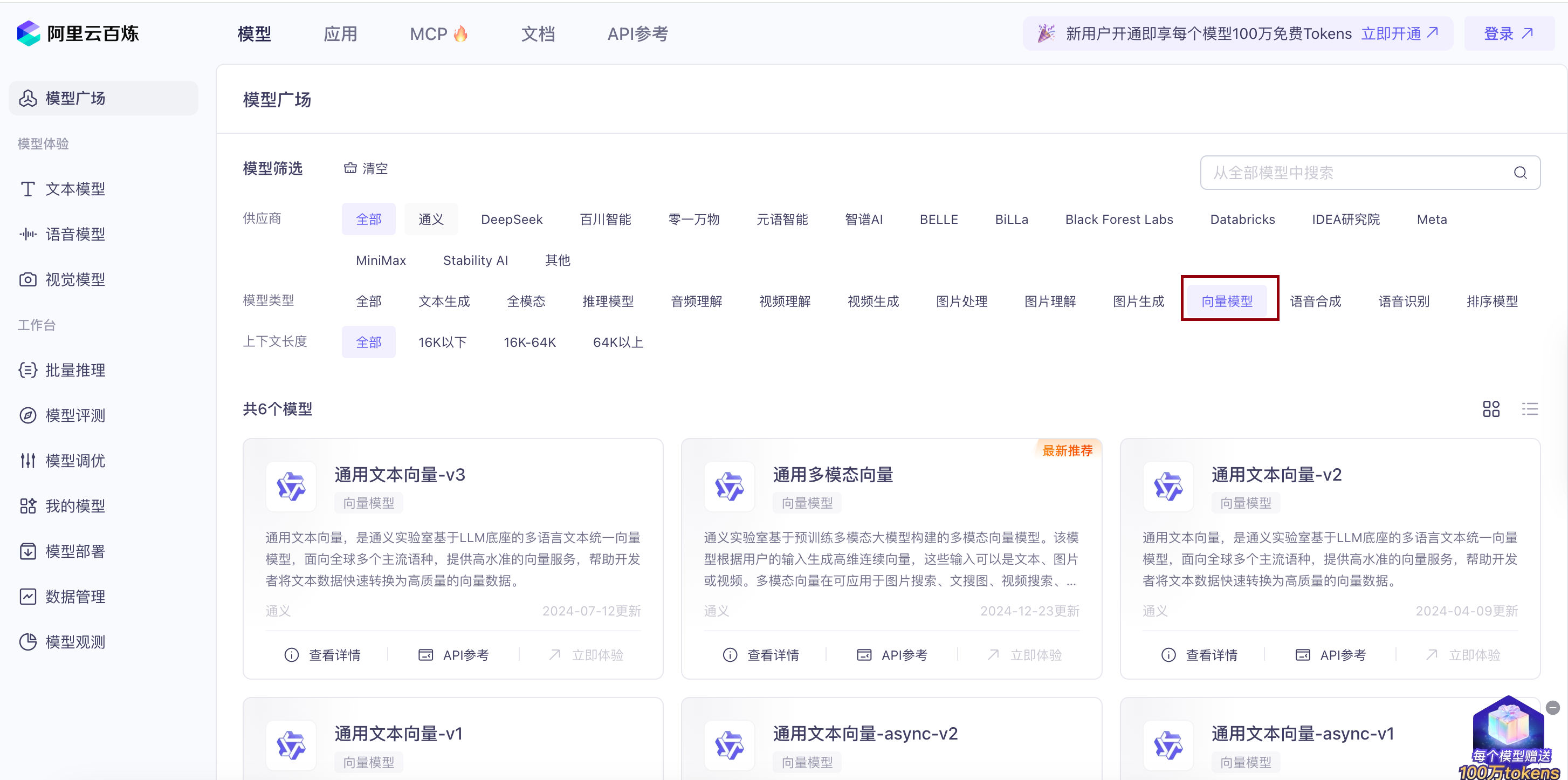
Task: Select the 64K以上 context length filter
Action: (x=618, y=342)
